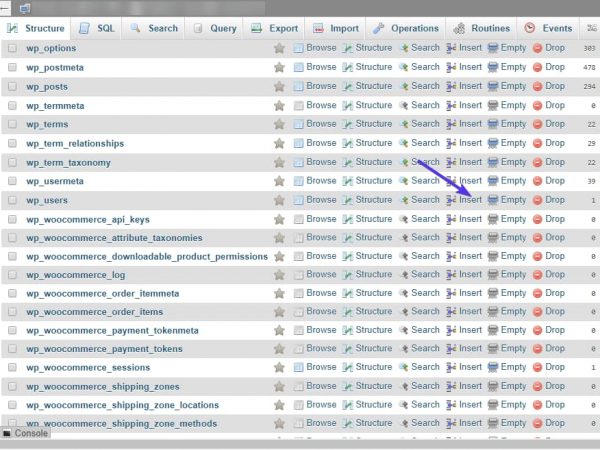Image resolution: width=600 pixels, height=450 pixels.
Task: Click Drop link for wp_woocommerce_shipping_zones
Action: click(555, 386)
